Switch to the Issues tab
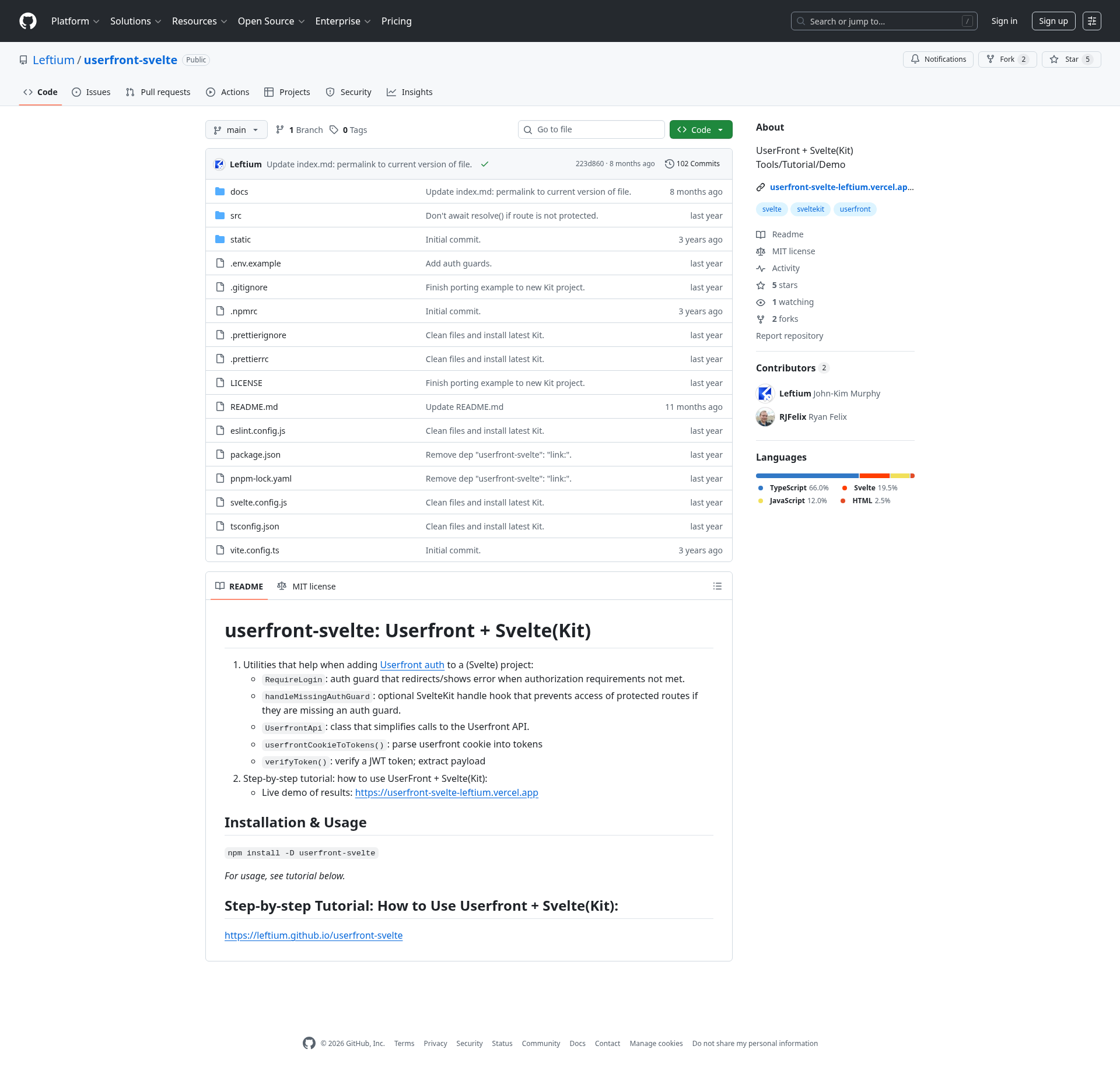This screenshot has width=1120, height=1074. coord(91,92)
